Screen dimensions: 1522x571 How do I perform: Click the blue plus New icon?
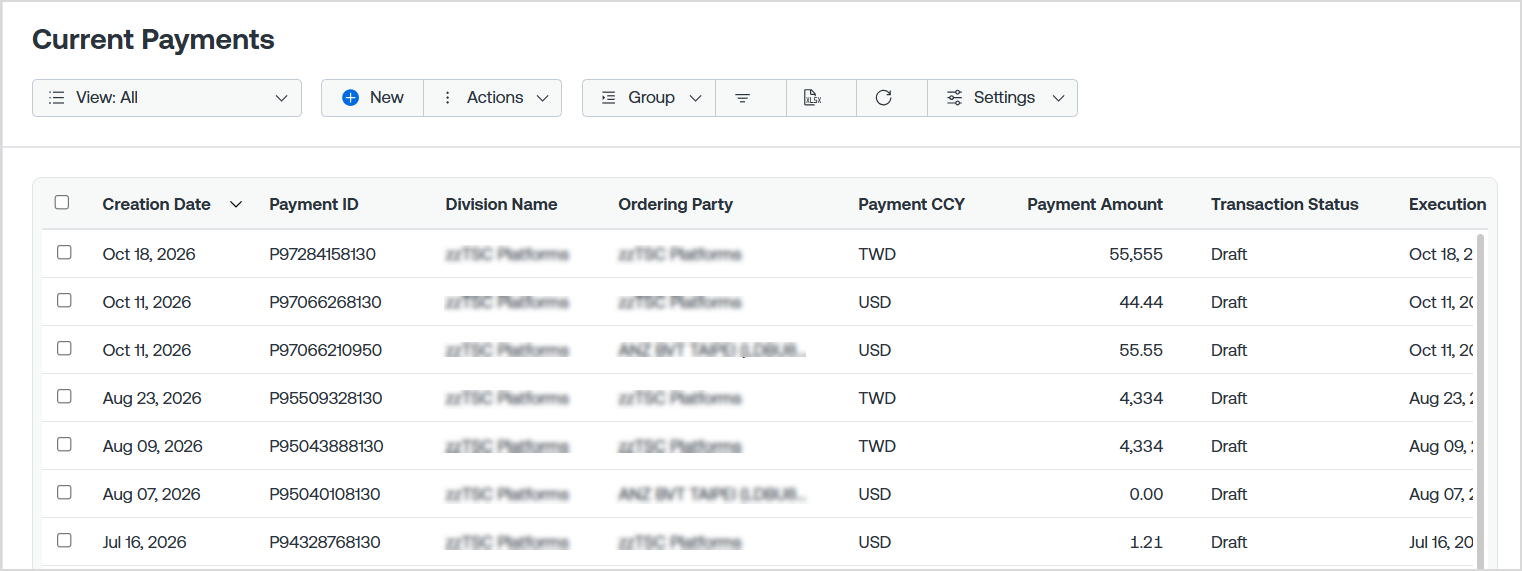(x=350, y=98)
